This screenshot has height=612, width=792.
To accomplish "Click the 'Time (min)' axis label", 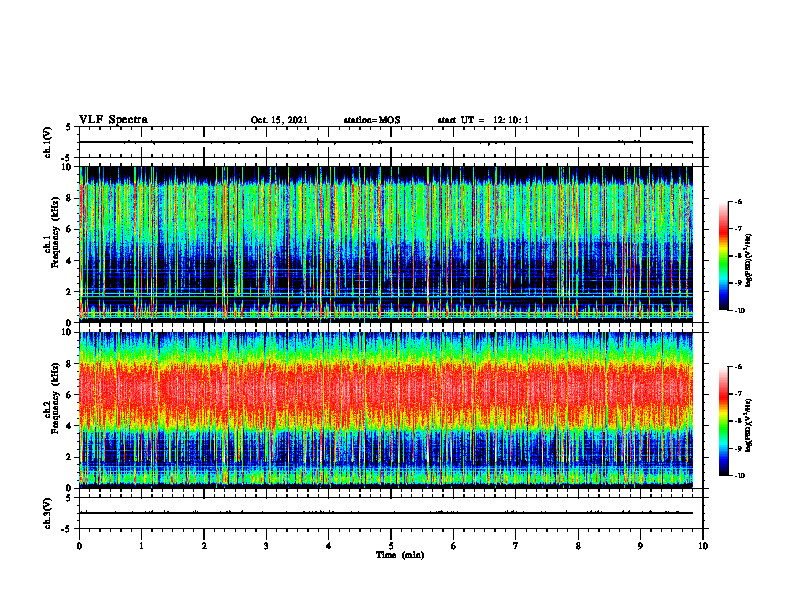I will pyautogui.click(x=400, y=555).
